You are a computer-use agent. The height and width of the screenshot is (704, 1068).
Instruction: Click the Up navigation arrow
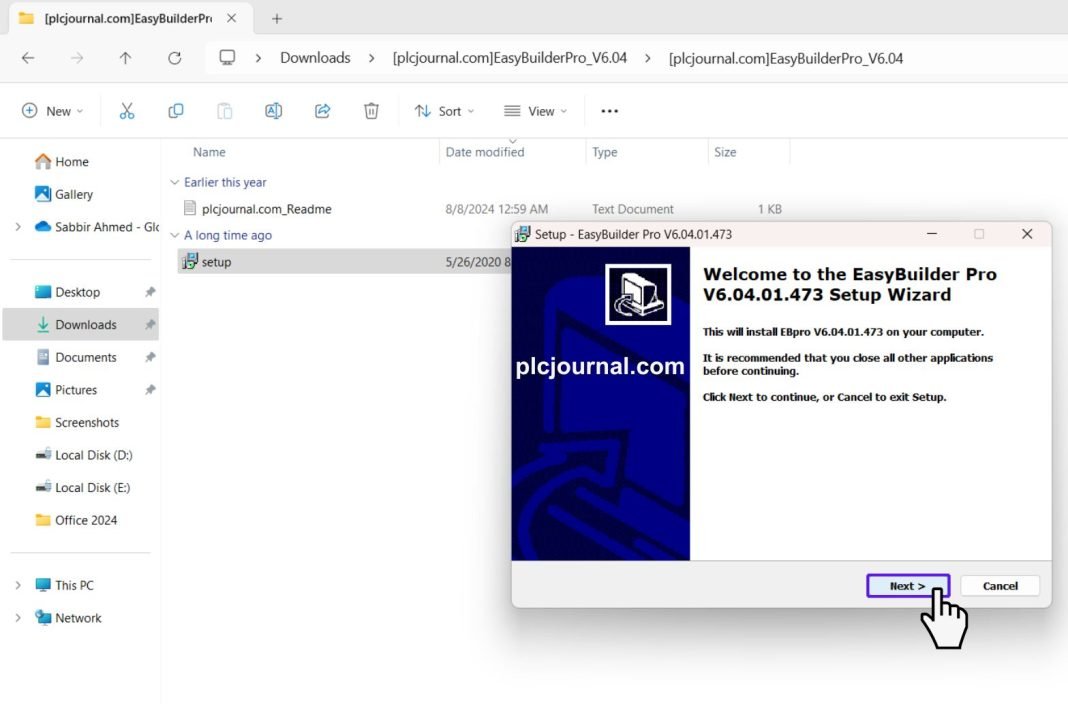124,58
